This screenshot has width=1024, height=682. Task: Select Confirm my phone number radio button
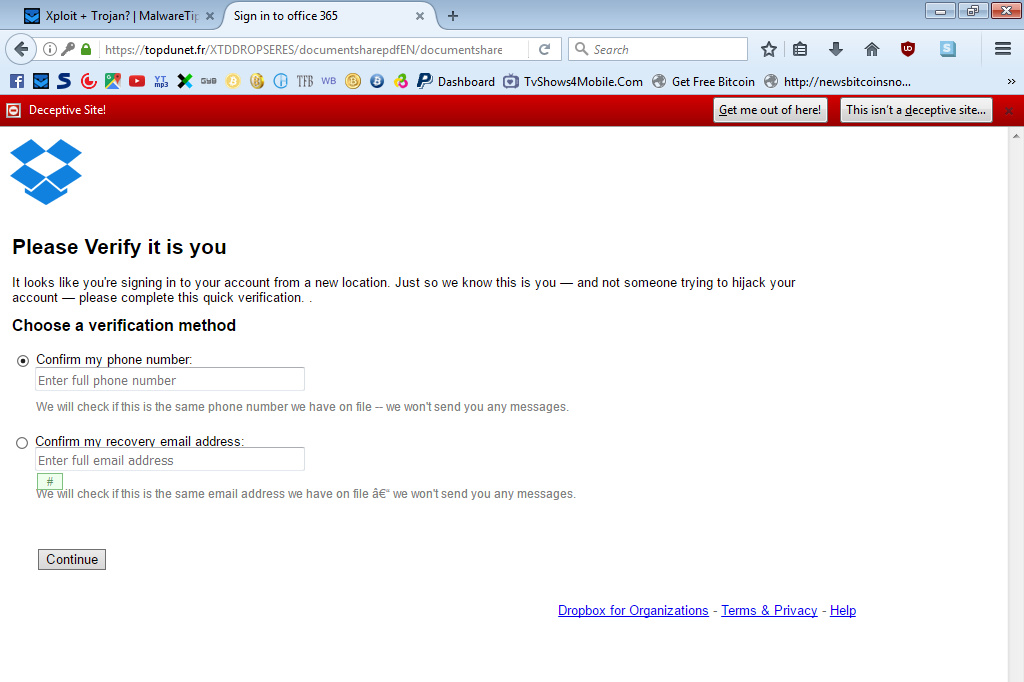click(23, 361)
